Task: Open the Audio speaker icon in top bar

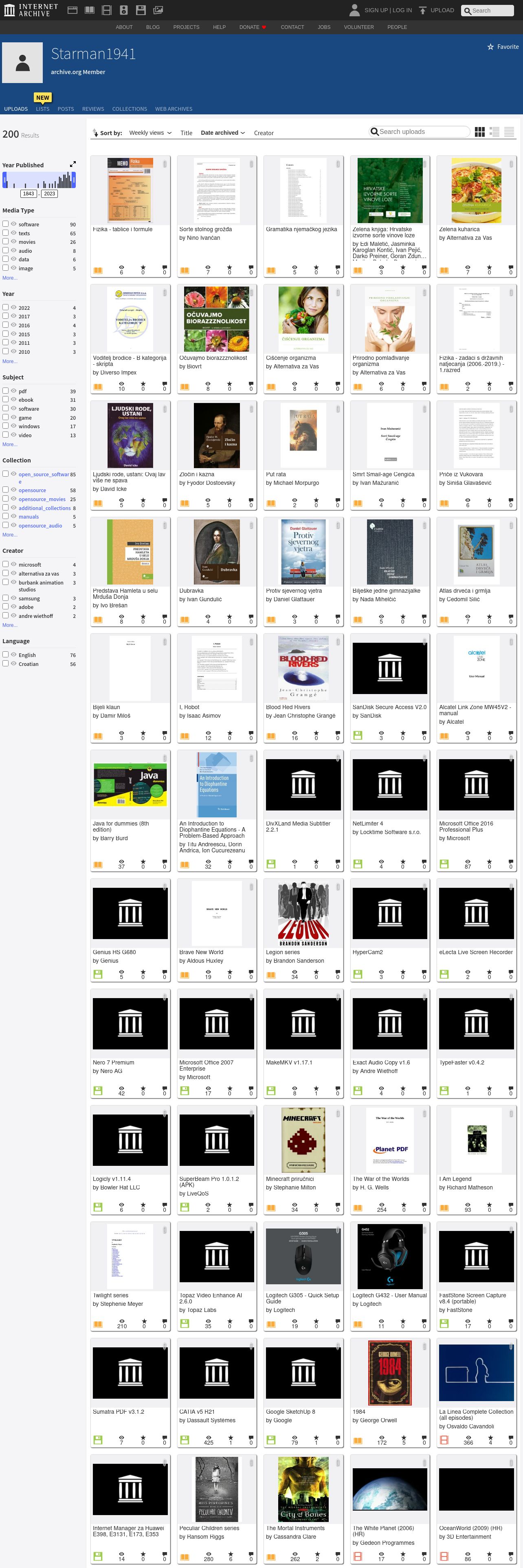Action: (x=123, y=10)
